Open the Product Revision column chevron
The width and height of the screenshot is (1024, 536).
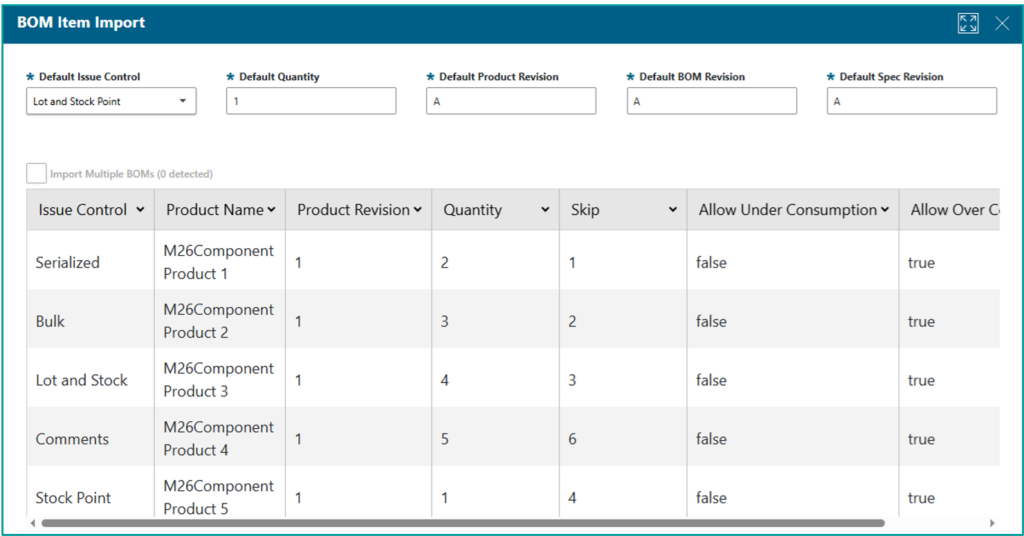click(417, 210)
